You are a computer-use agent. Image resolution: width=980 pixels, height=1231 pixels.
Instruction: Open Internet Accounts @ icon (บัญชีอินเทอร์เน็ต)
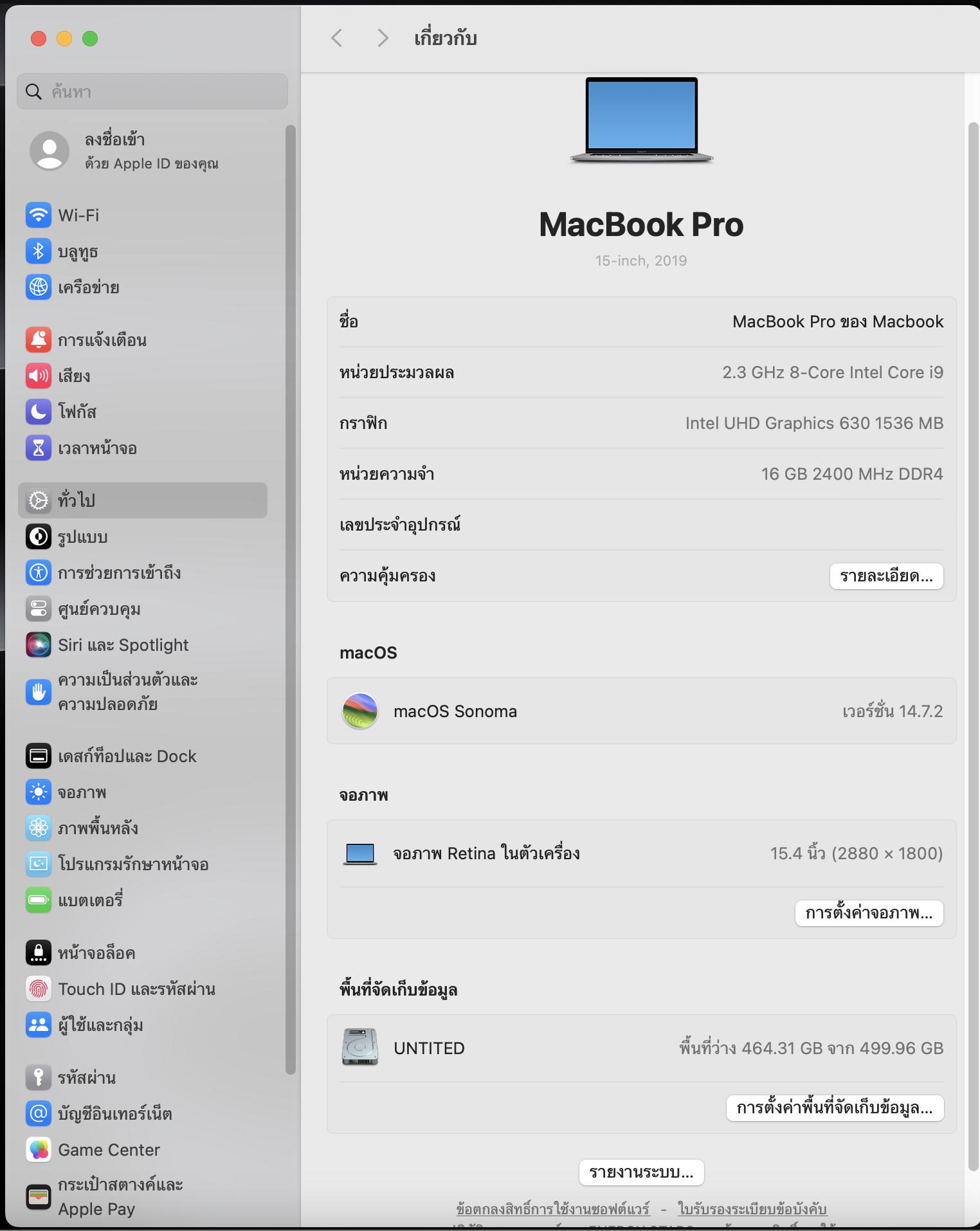pyautogui.click(x=39, y=1113)
